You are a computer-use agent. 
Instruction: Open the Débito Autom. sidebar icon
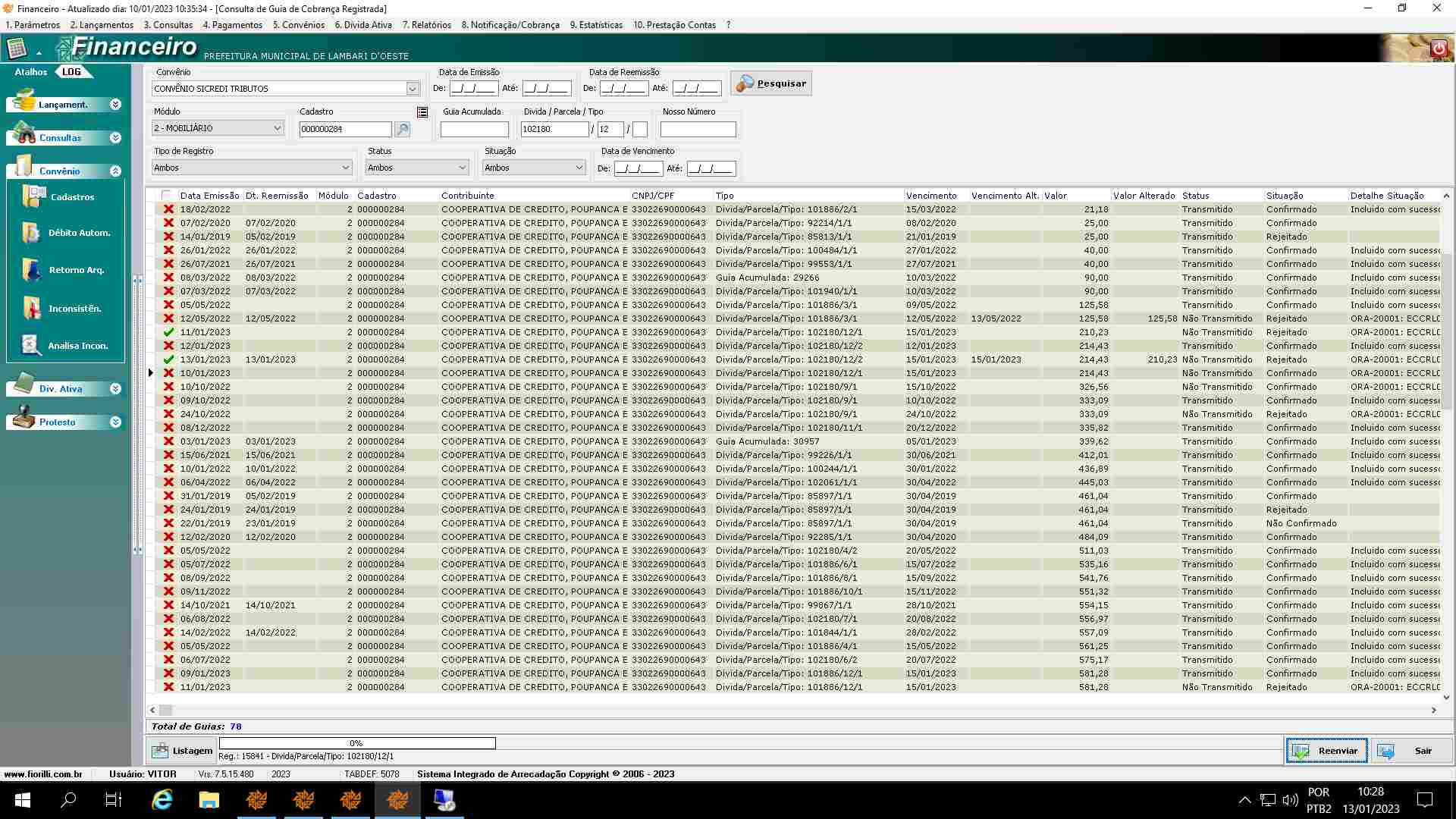(31, 233)
